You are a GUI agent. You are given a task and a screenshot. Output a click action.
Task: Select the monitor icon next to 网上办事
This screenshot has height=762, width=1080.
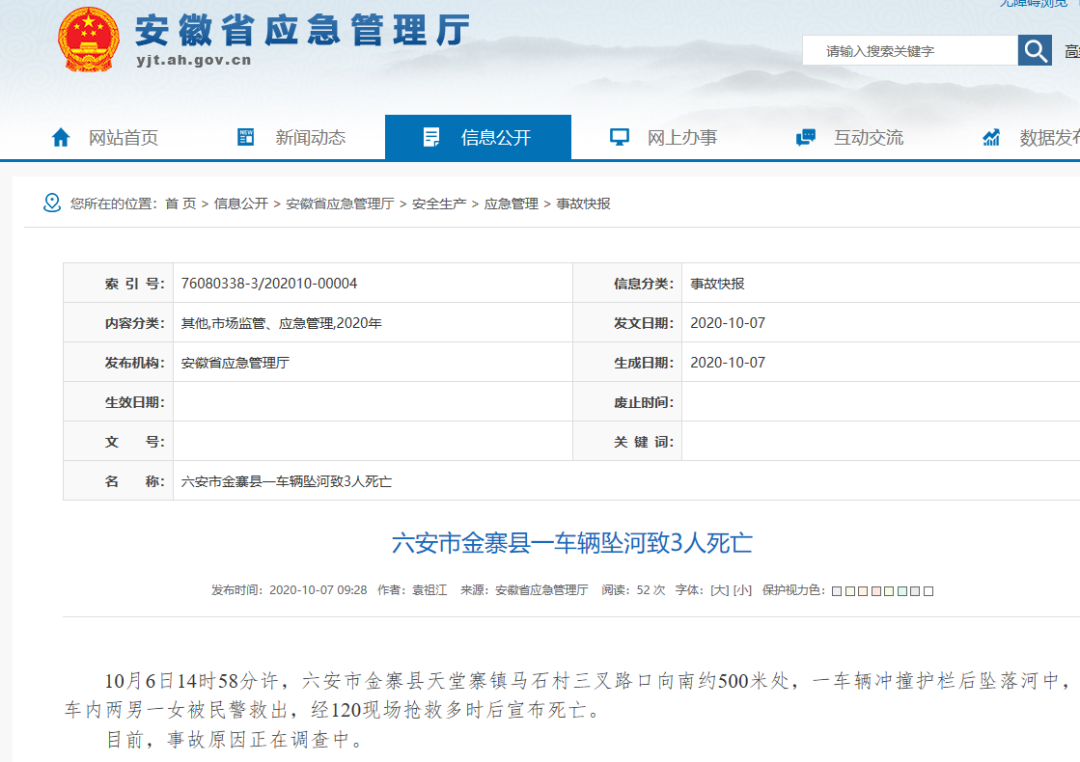point(620,136)
